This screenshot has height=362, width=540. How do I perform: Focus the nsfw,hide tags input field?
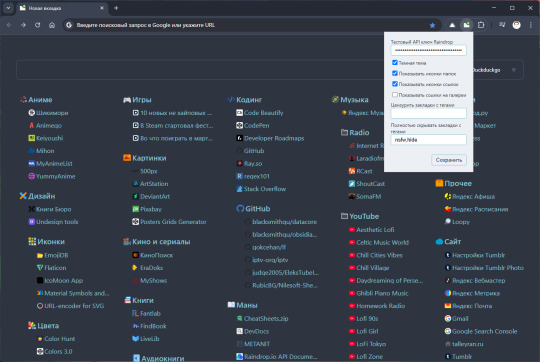pos(428,139)
